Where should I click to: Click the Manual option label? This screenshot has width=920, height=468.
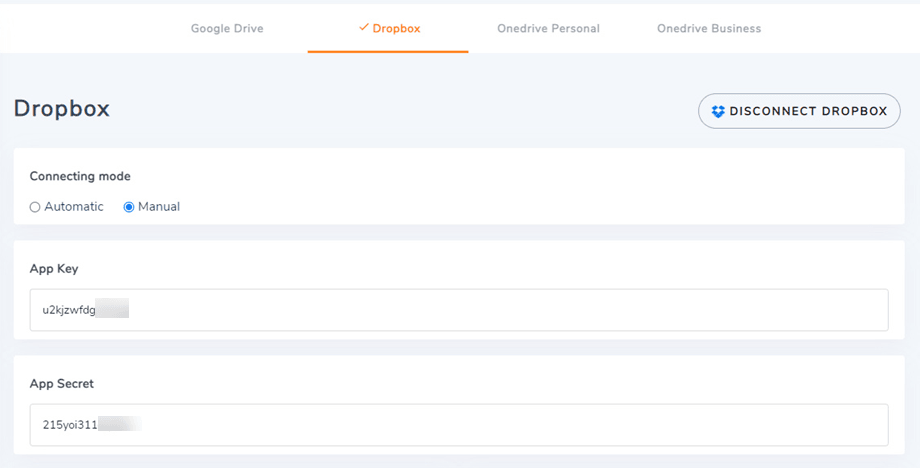click(159, 207)
